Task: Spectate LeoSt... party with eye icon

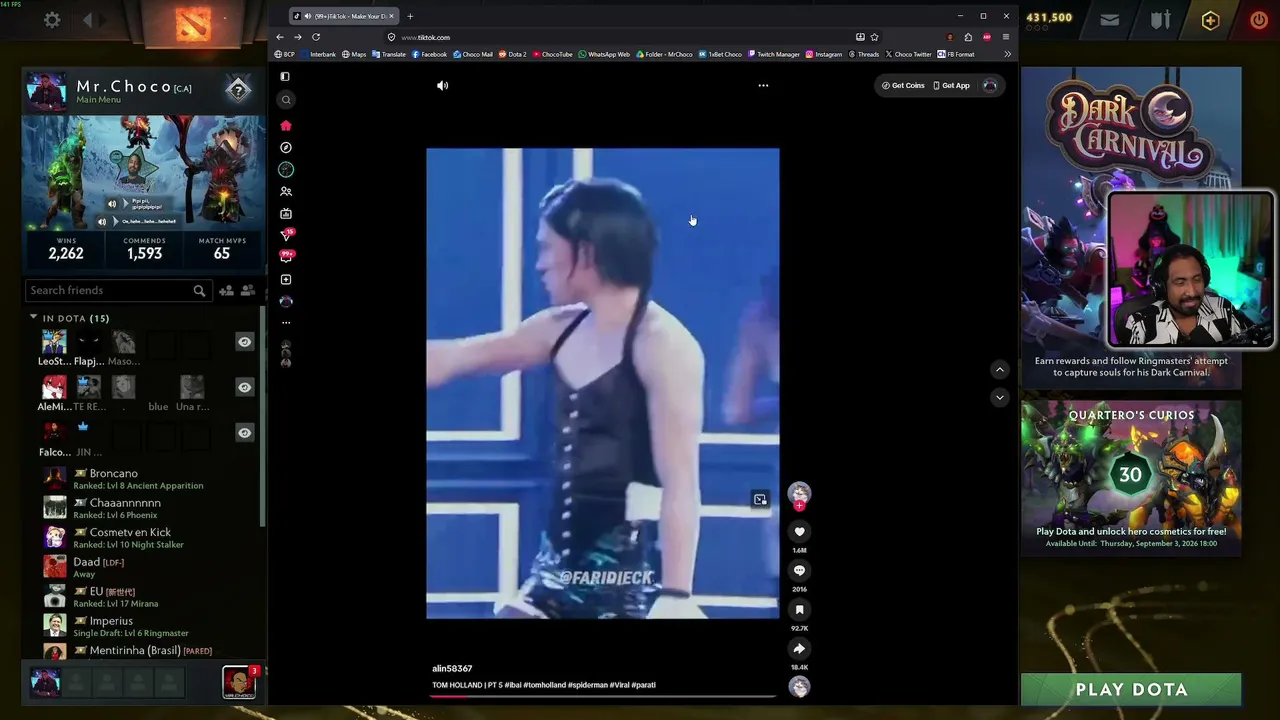Action: tap(244, 343)
